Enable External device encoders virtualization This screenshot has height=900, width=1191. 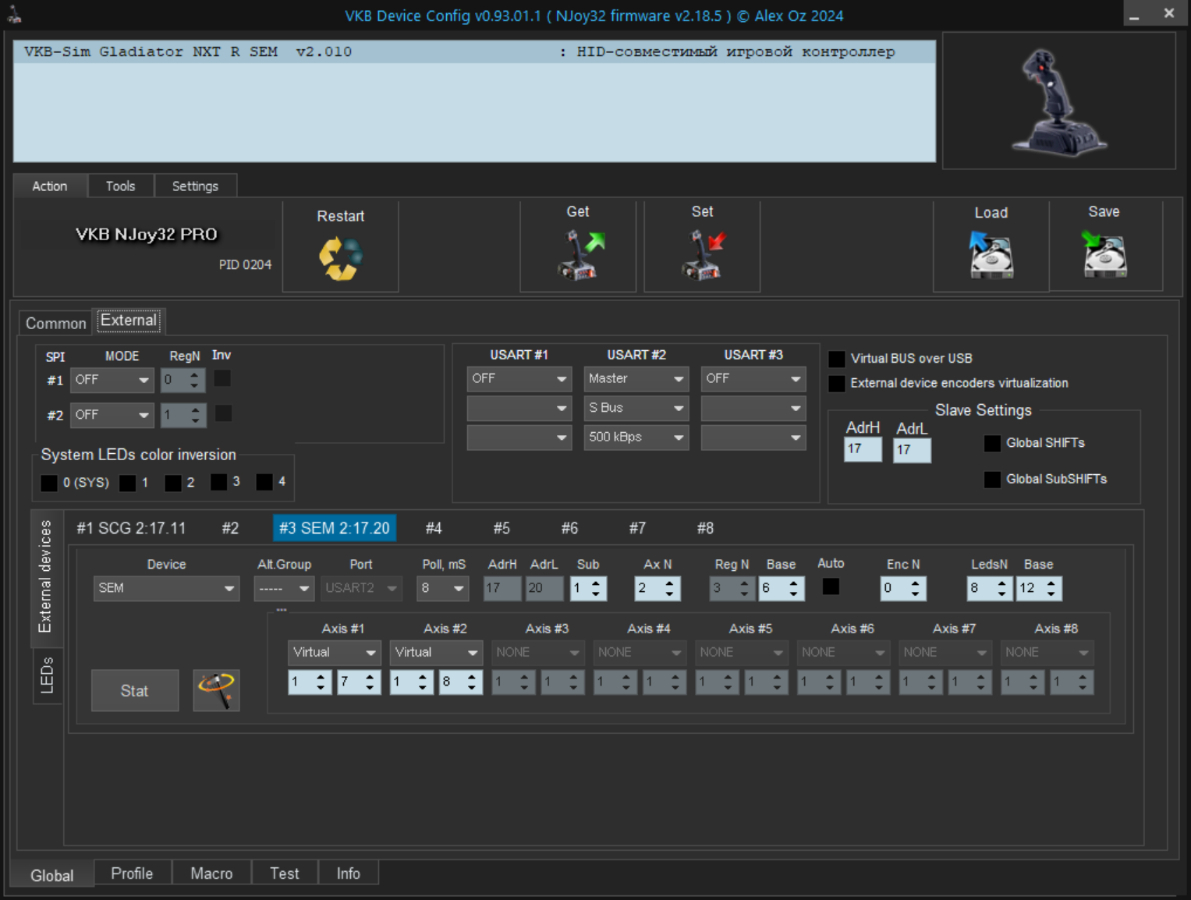[x=836, y=383]
